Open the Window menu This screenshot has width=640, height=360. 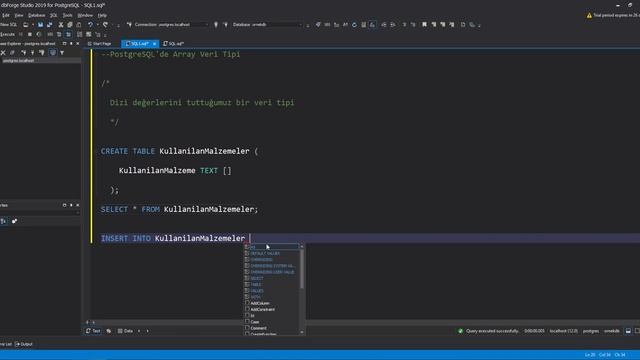coord(85,15)
